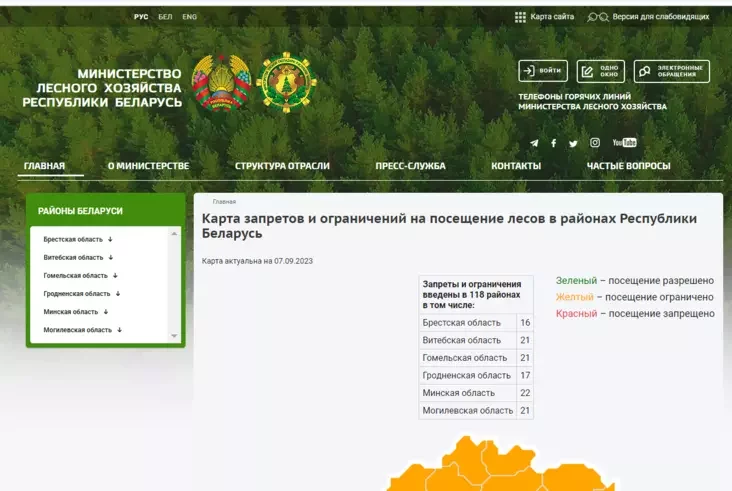Open the Telegram social link
Viewport: 732px width, 491px height.
coord(534,143)
